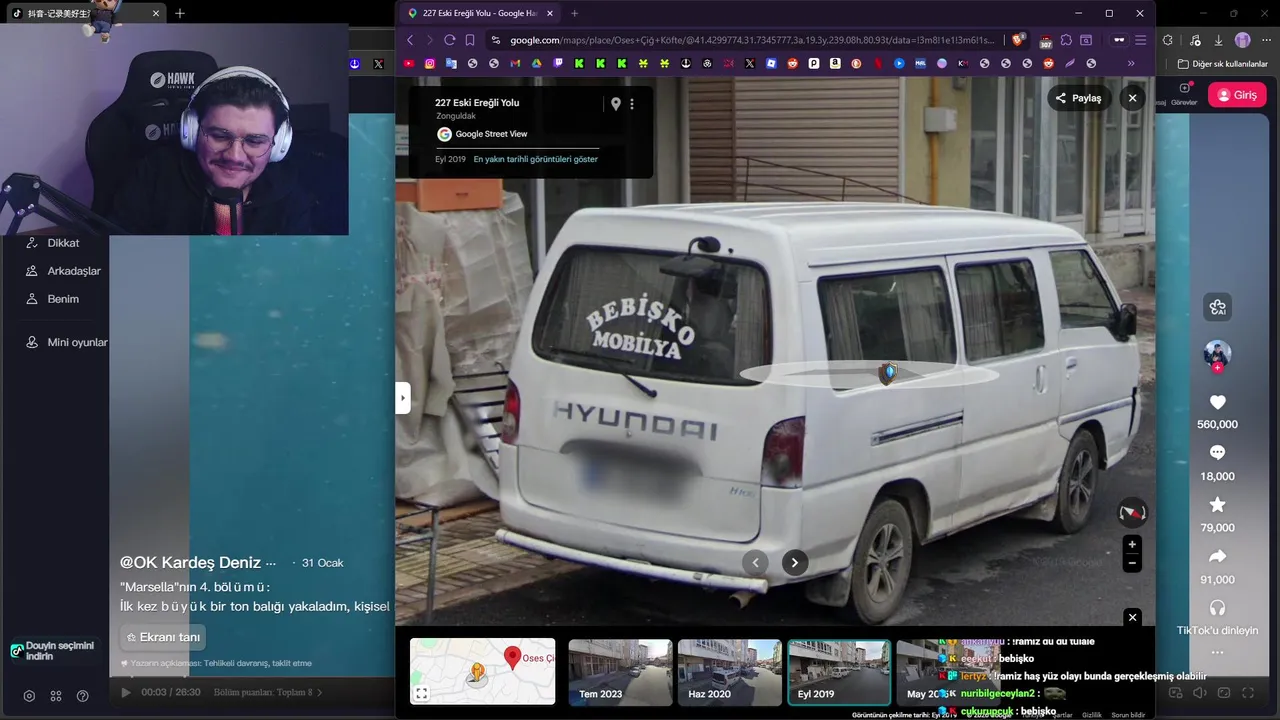
Task: Open Benim in Douyin sidebar
Action: [62, 299]
